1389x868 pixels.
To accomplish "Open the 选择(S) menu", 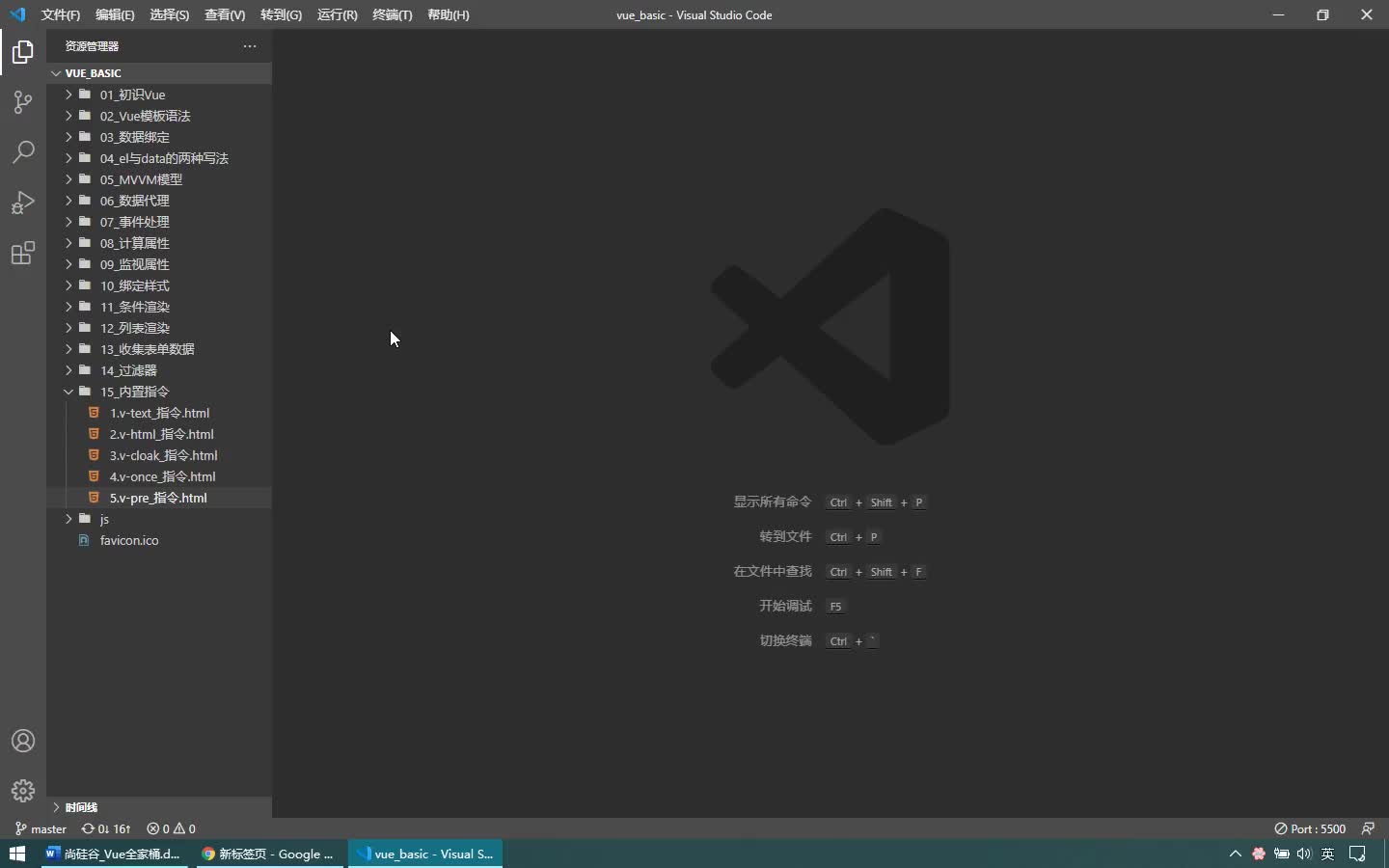I will (170, 14).
